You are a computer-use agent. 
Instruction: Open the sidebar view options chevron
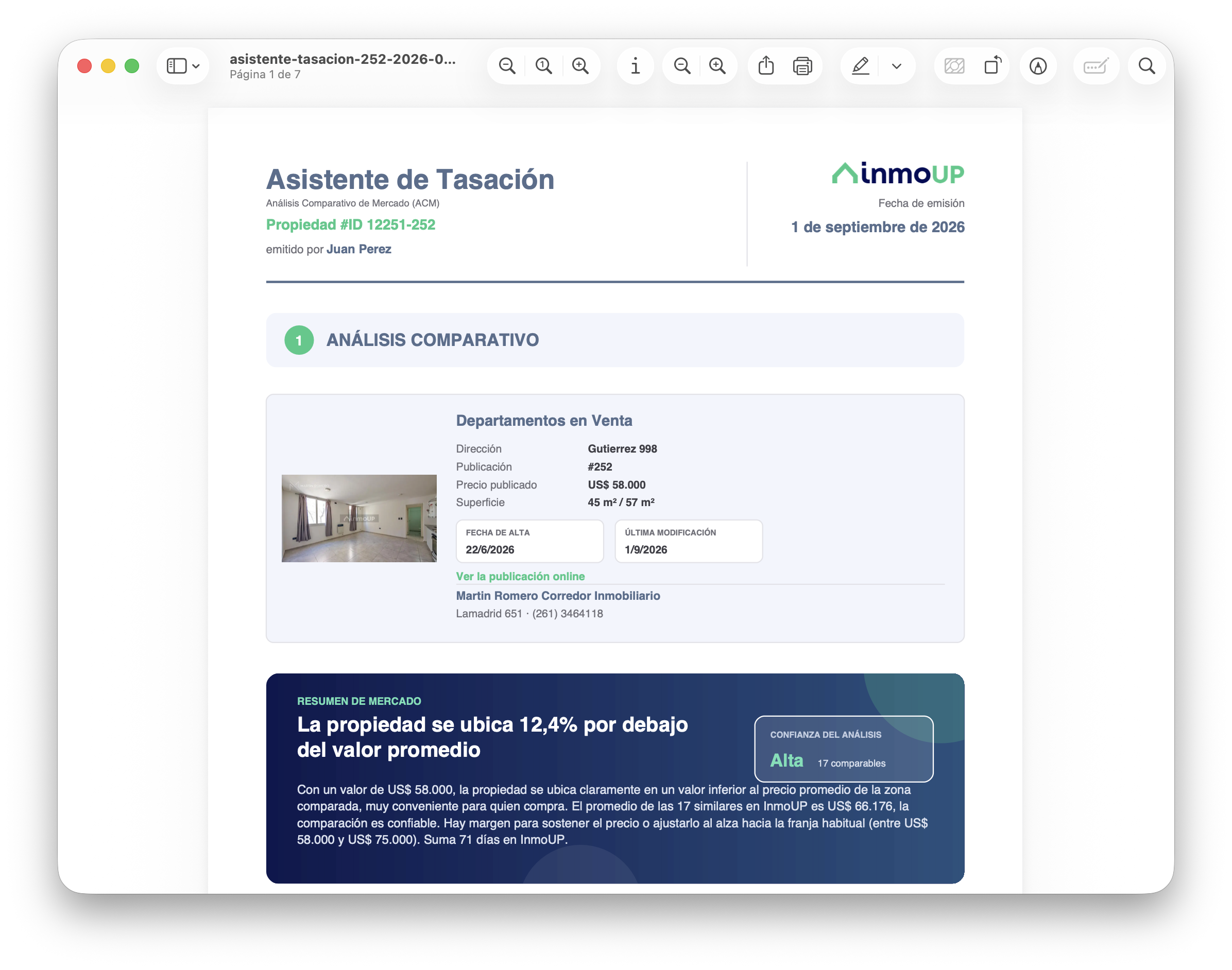(196, 66)
